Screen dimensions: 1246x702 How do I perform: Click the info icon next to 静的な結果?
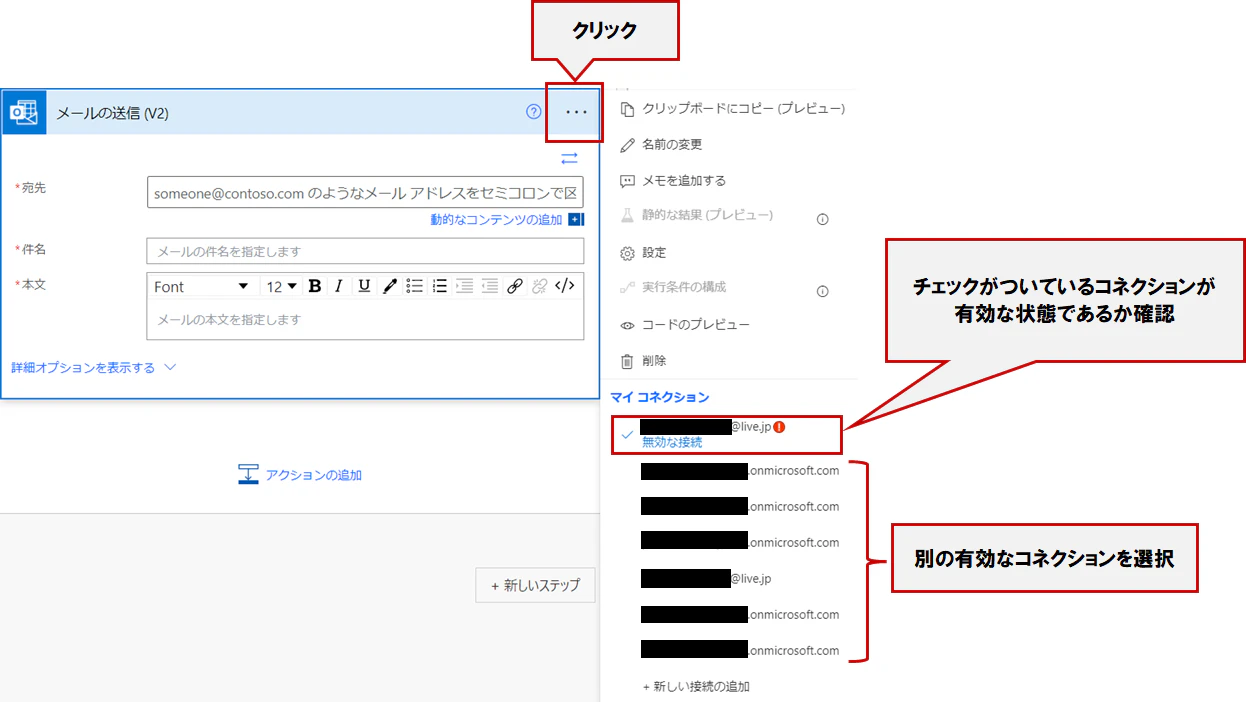pyautogui.click(x=823, y=219)
